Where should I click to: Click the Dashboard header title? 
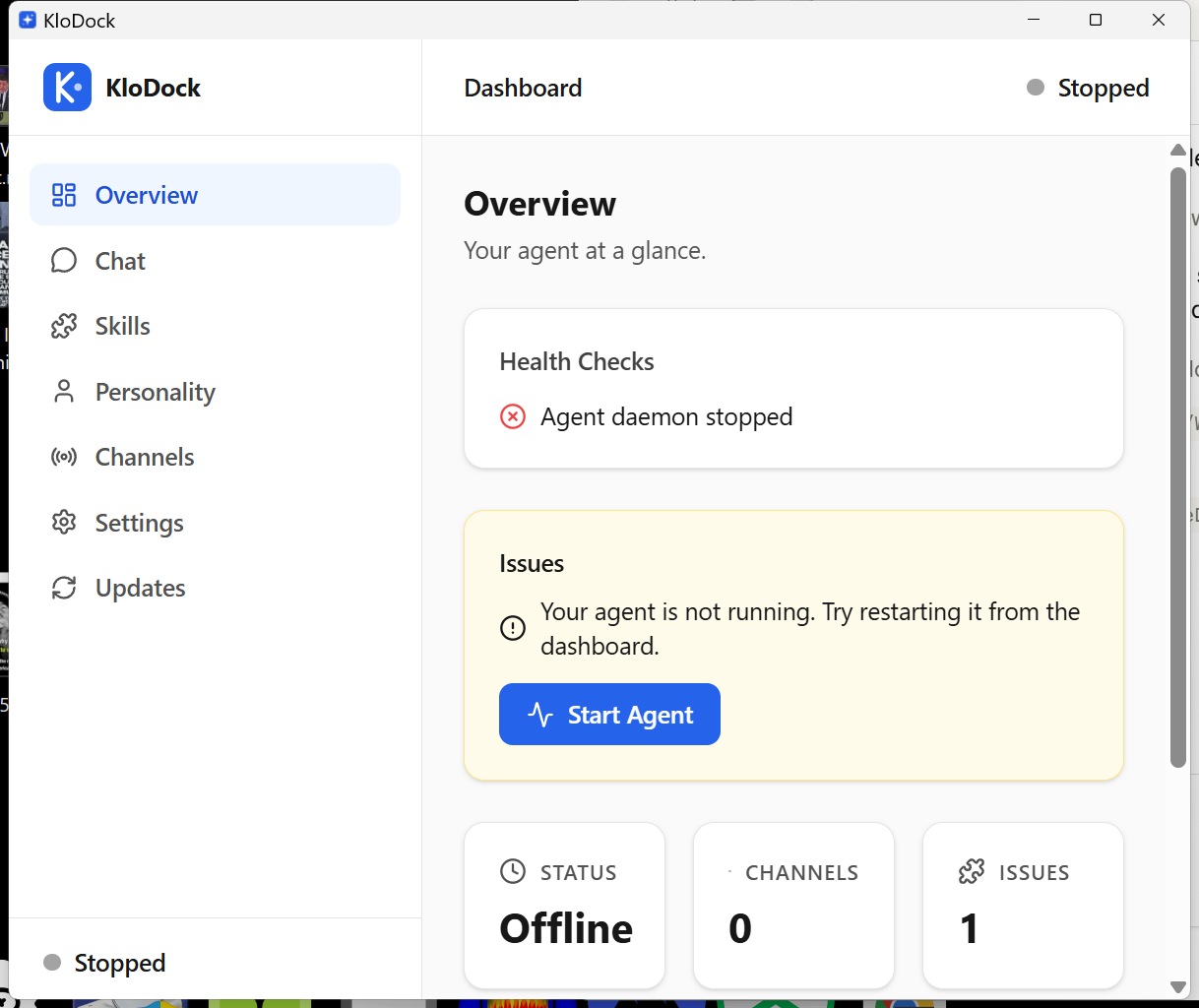pos(523,88)
